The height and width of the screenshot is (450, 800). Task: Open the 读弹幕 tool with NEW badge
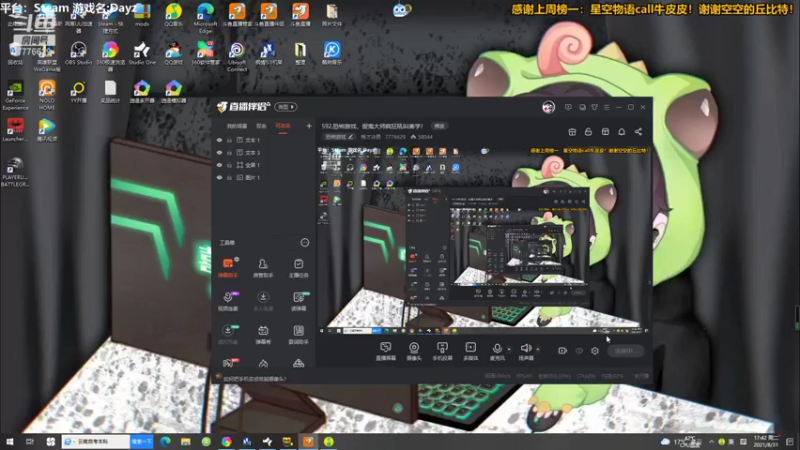pos(298,301)
